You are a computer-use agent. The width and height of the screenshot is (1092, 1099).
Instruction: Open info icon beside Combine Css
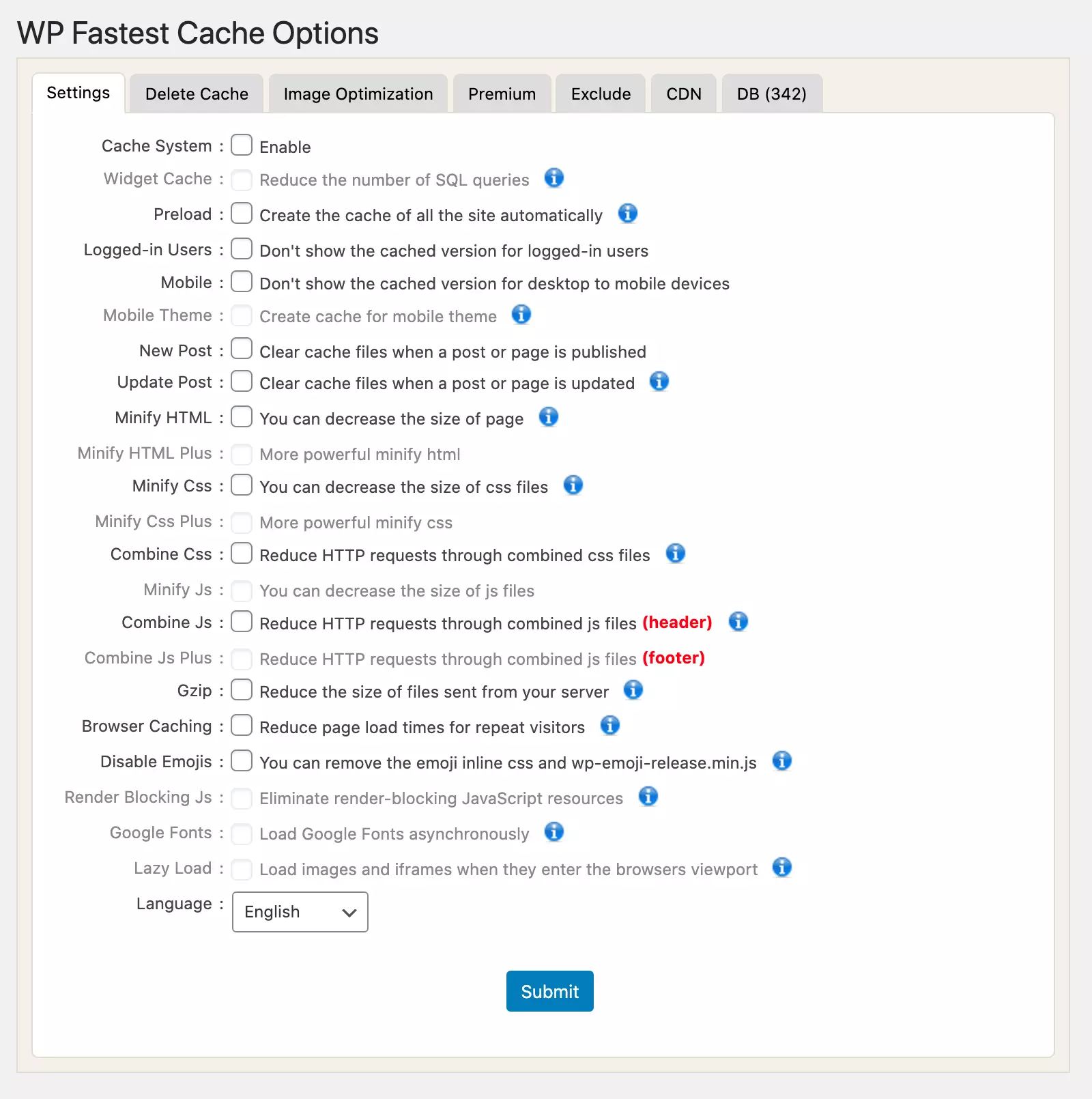pyautogui.click(x=675, y=554)
